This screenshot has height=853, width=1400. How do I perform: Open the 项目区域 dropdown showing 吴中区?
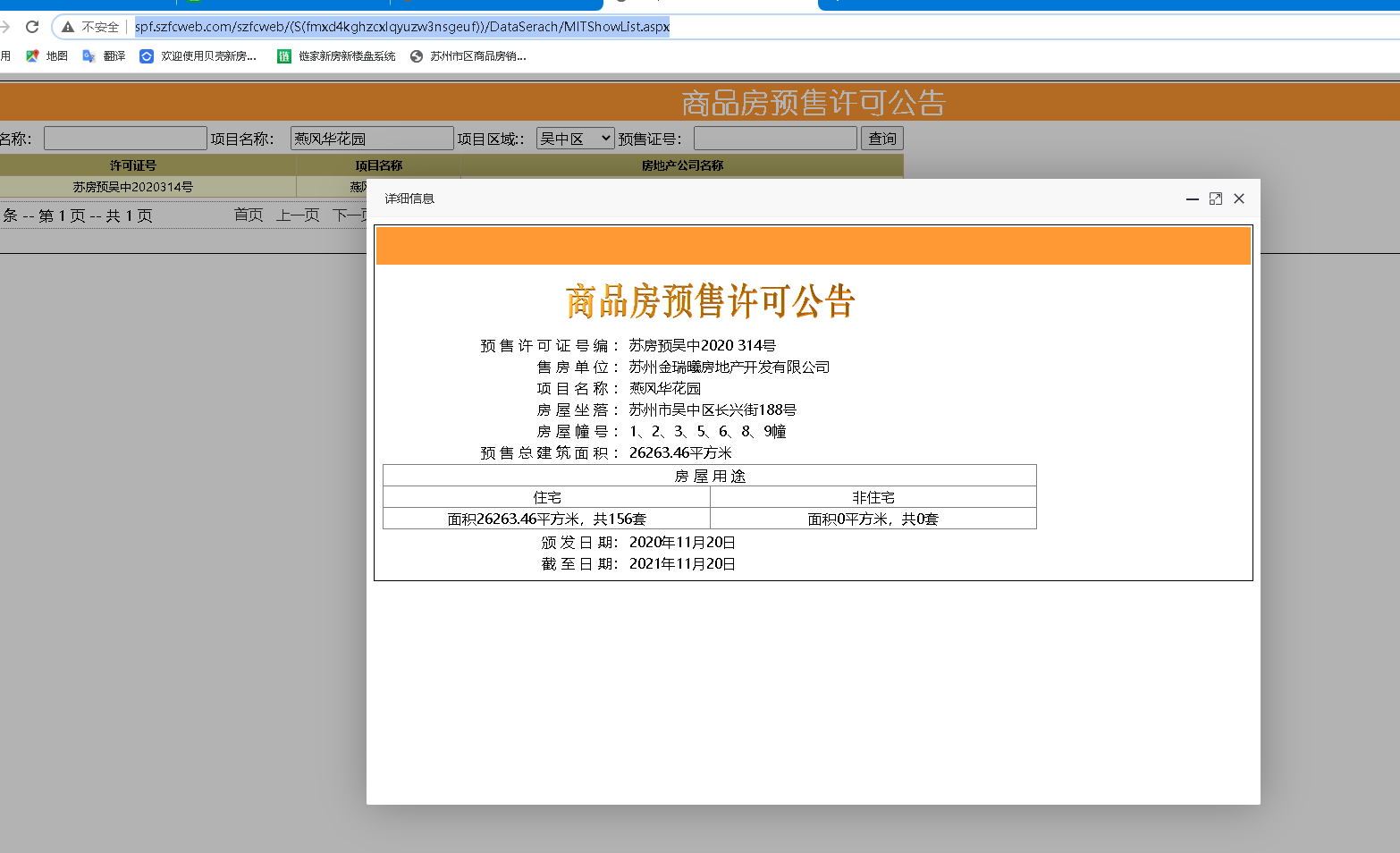pyautogui.click(x=576, y=139)
